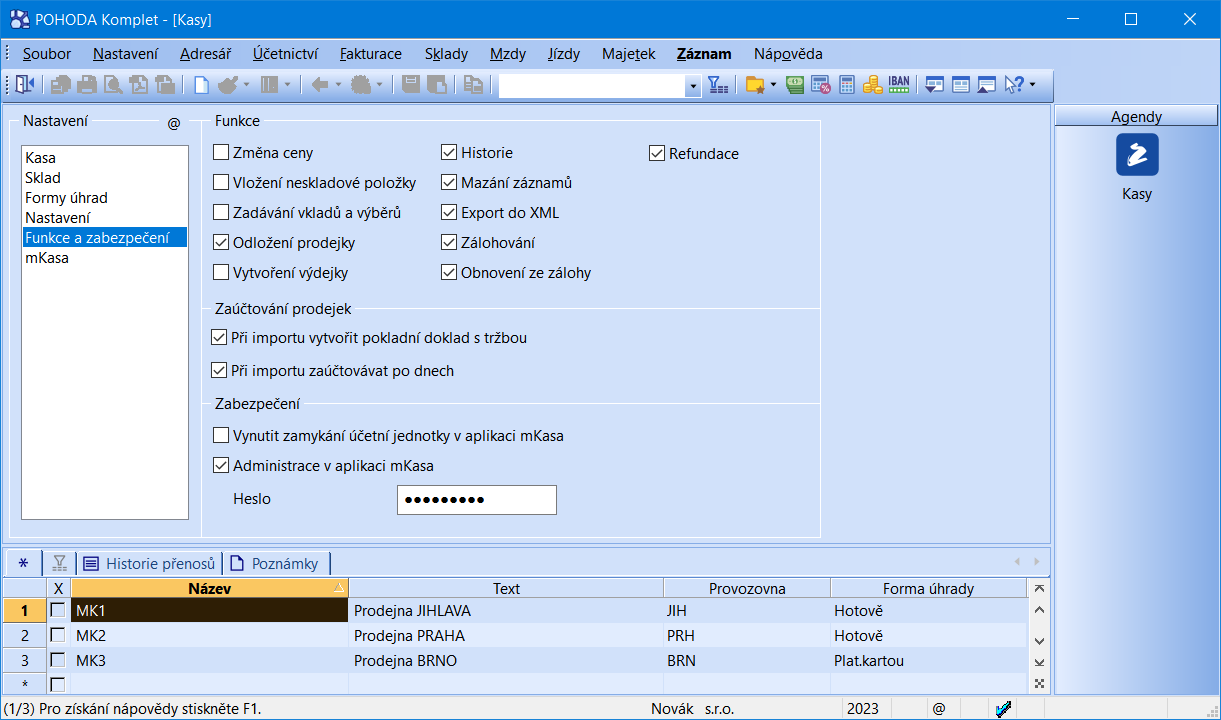The height and width of the screenshot is (720, 1221).
Task: Open the columns icon dropdown arrow
Action: pos(287,85)
